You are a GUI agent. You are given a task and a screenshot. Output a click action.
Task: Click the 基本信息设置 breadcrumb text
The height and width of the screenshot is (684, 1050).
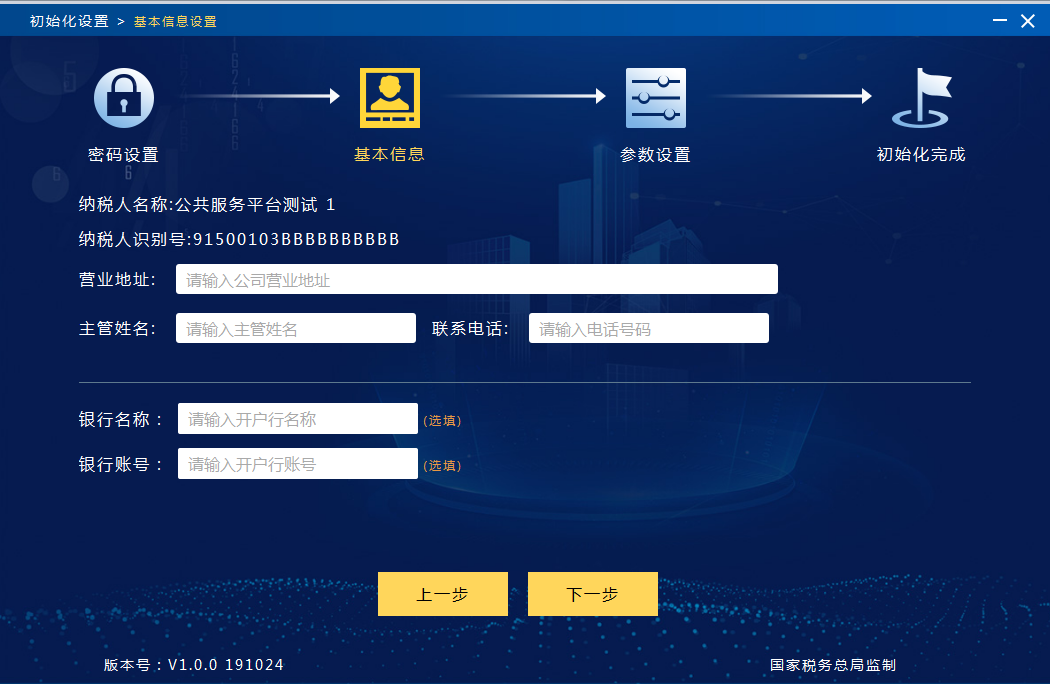click(175, 21)
